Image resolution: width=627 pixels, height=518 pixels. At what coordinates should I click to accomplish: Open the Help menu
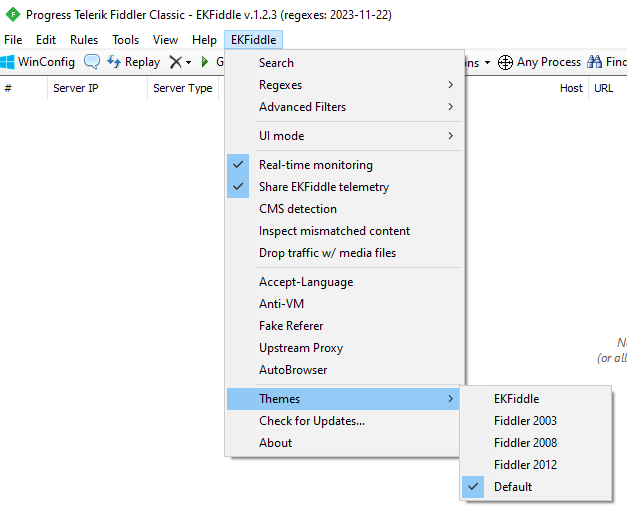204,40
